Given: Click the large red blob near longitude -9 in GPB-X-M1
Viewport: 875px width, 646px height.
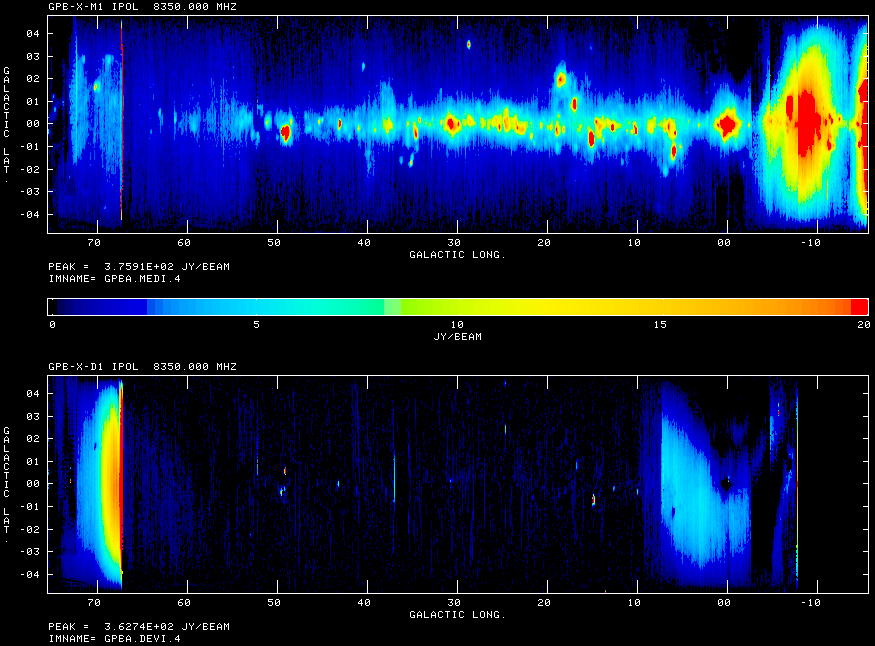Looking at the screenshot, I should pos(807,122).
